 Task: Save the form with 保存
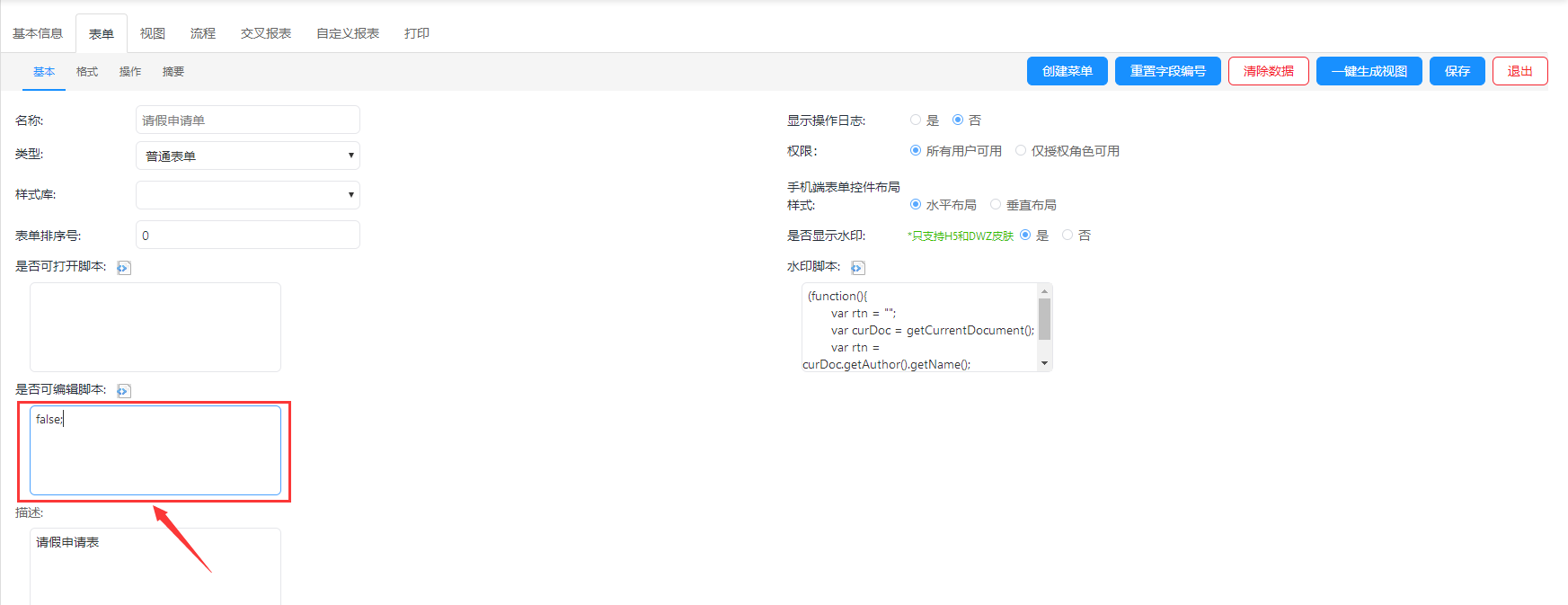pyautogui.click(x=1457, y=71)
